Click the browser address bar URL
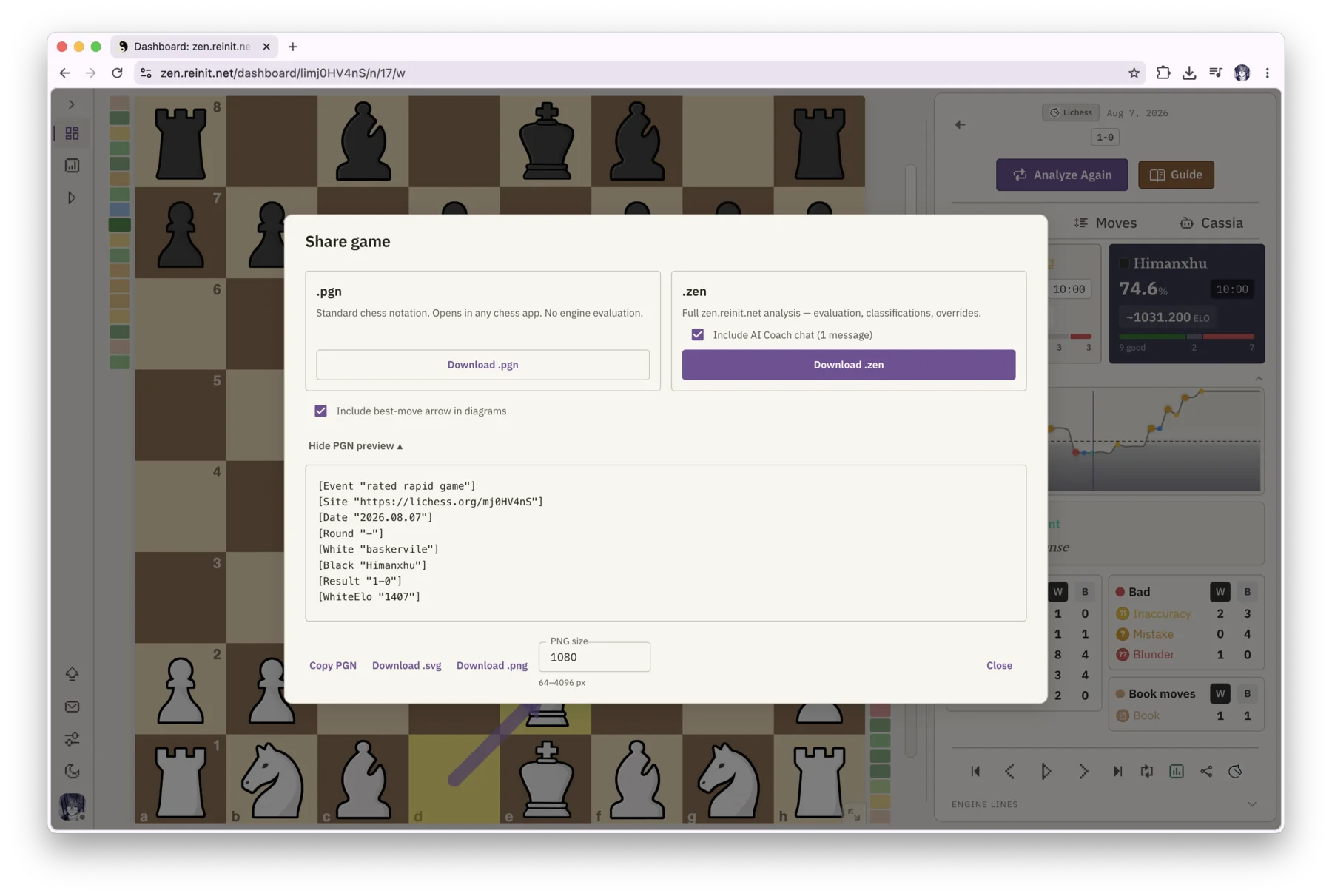1332x896 pixels. pyautogui.click(x=283, y=73)
